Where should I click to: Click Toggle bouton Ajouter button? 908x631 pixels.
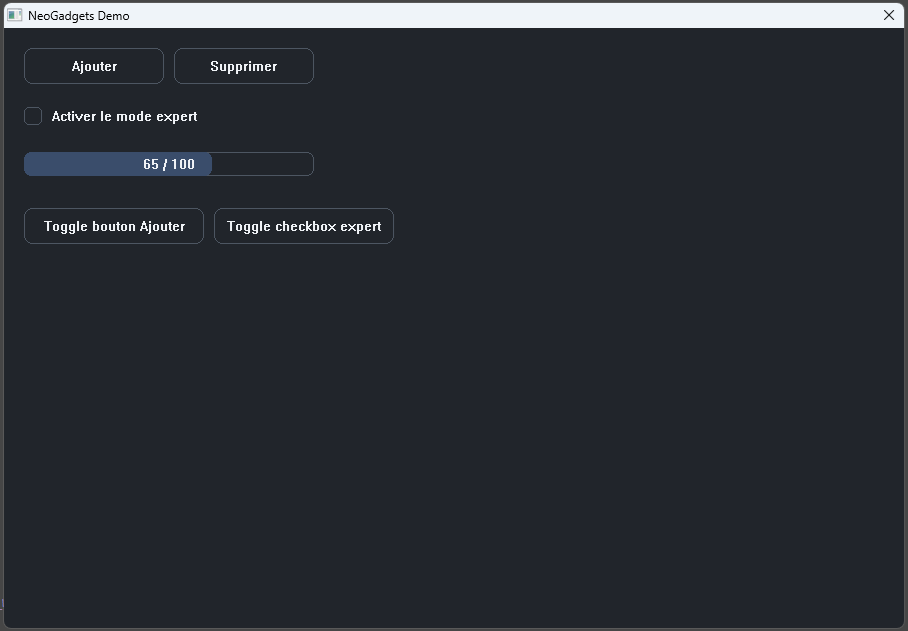pos(114,226)
